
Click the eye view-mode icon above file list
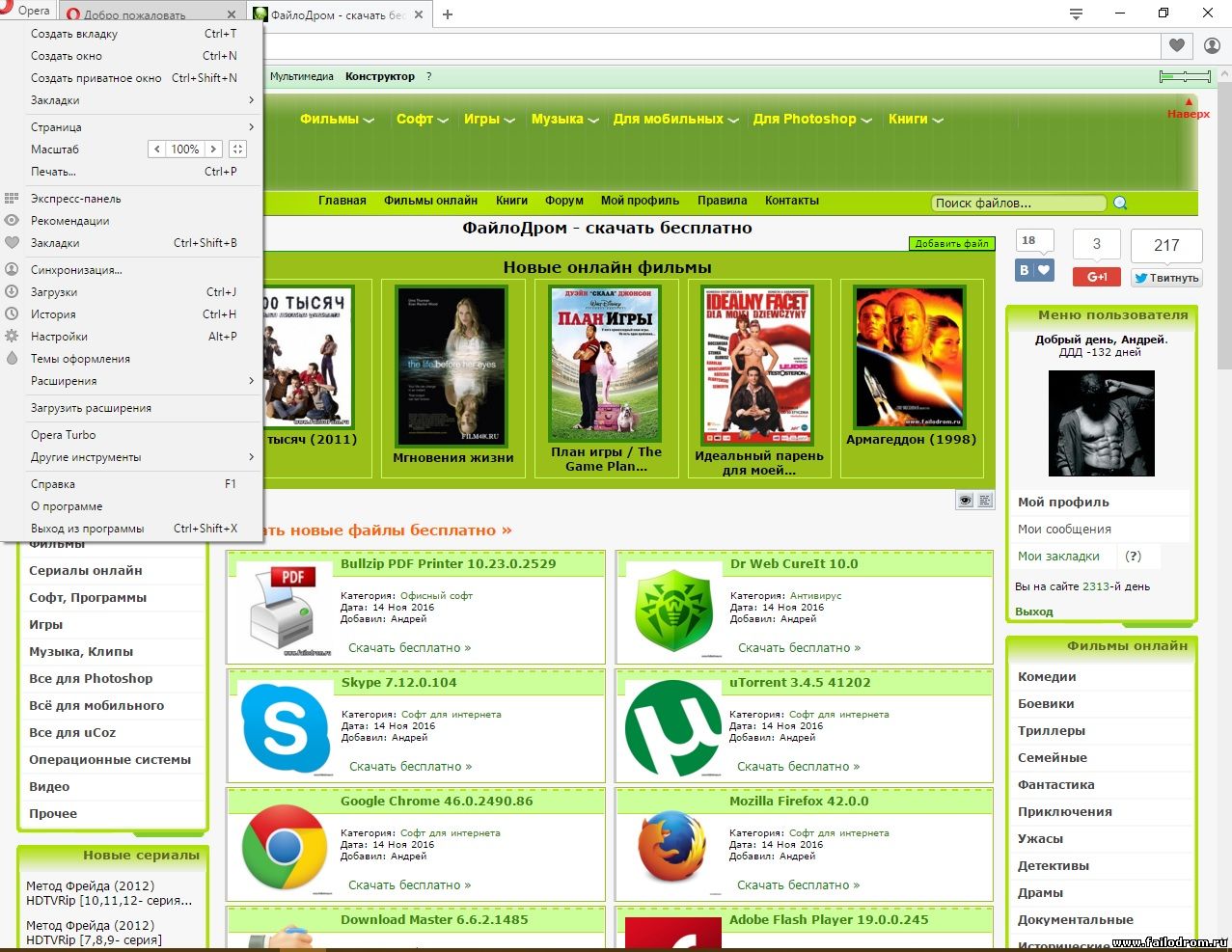click(x=965, y=500)
